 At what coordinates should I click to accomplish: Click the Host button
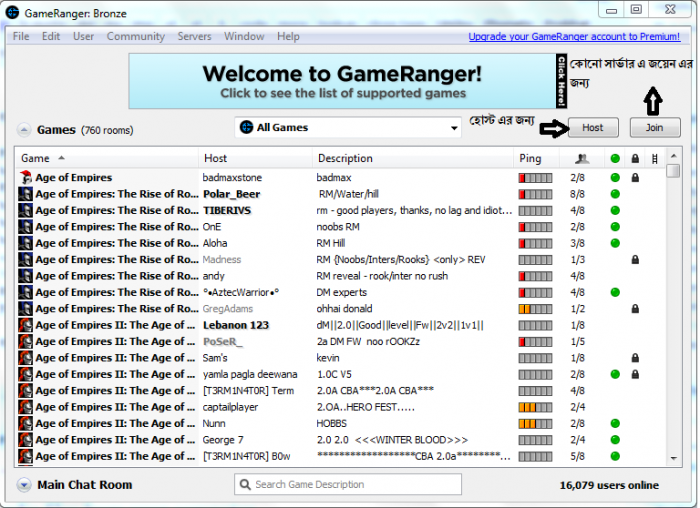(x=593, y=128)
